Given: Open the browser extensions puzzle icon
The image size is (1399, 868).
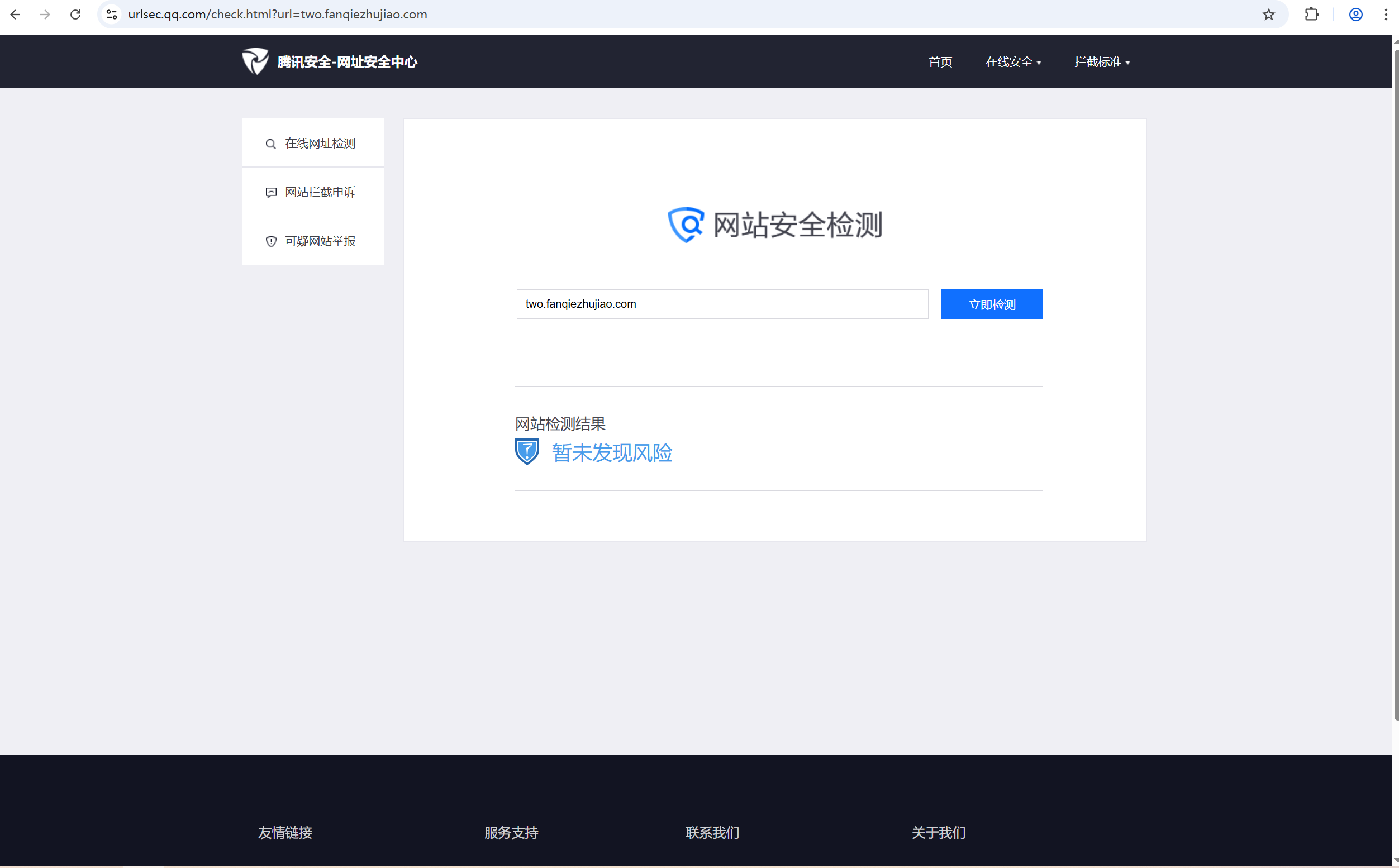Looking at the screenshot, I should [1311, 15].
